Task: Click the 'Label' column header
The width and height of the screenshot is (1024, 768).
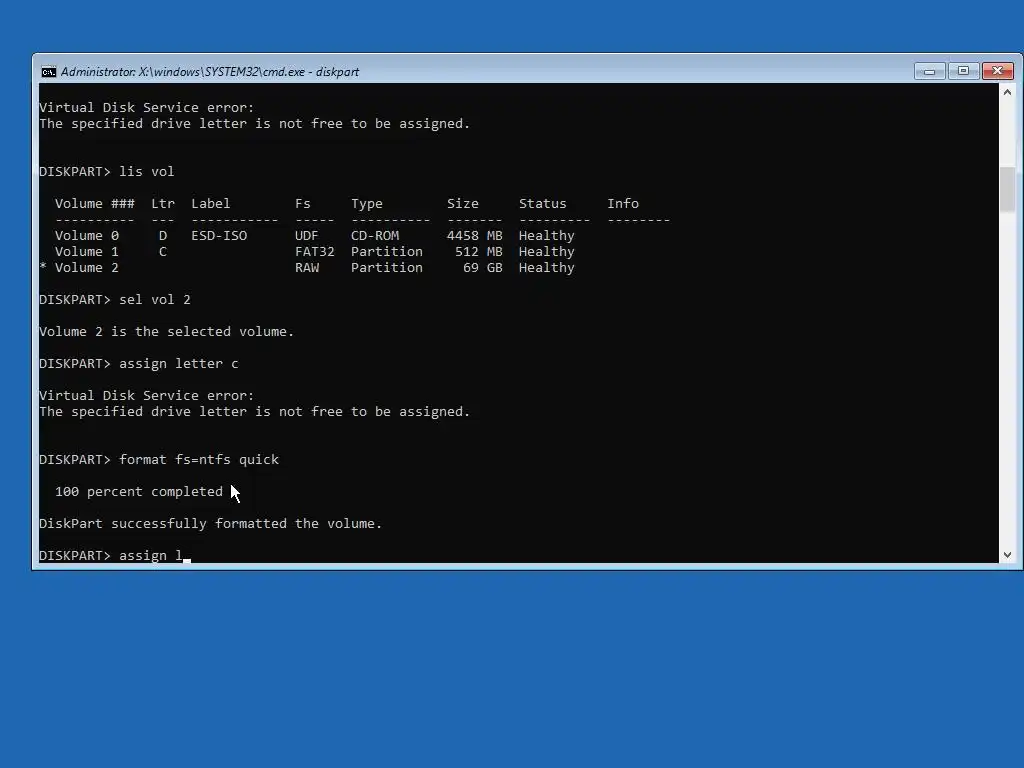Action: coord(210,203)
